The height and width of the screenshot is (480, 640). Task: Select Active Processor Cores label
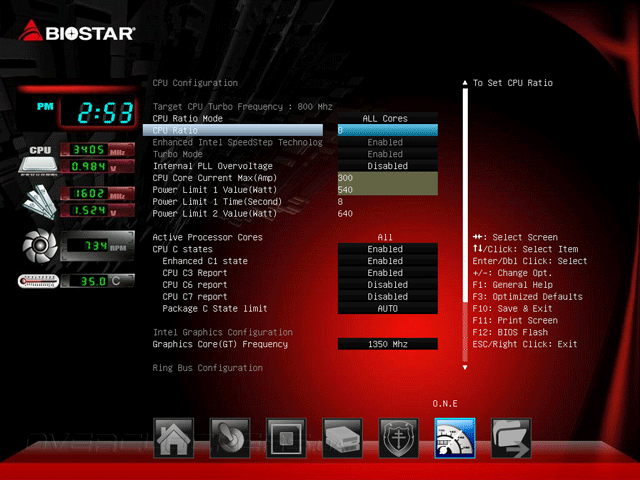[x=208, y=237]
